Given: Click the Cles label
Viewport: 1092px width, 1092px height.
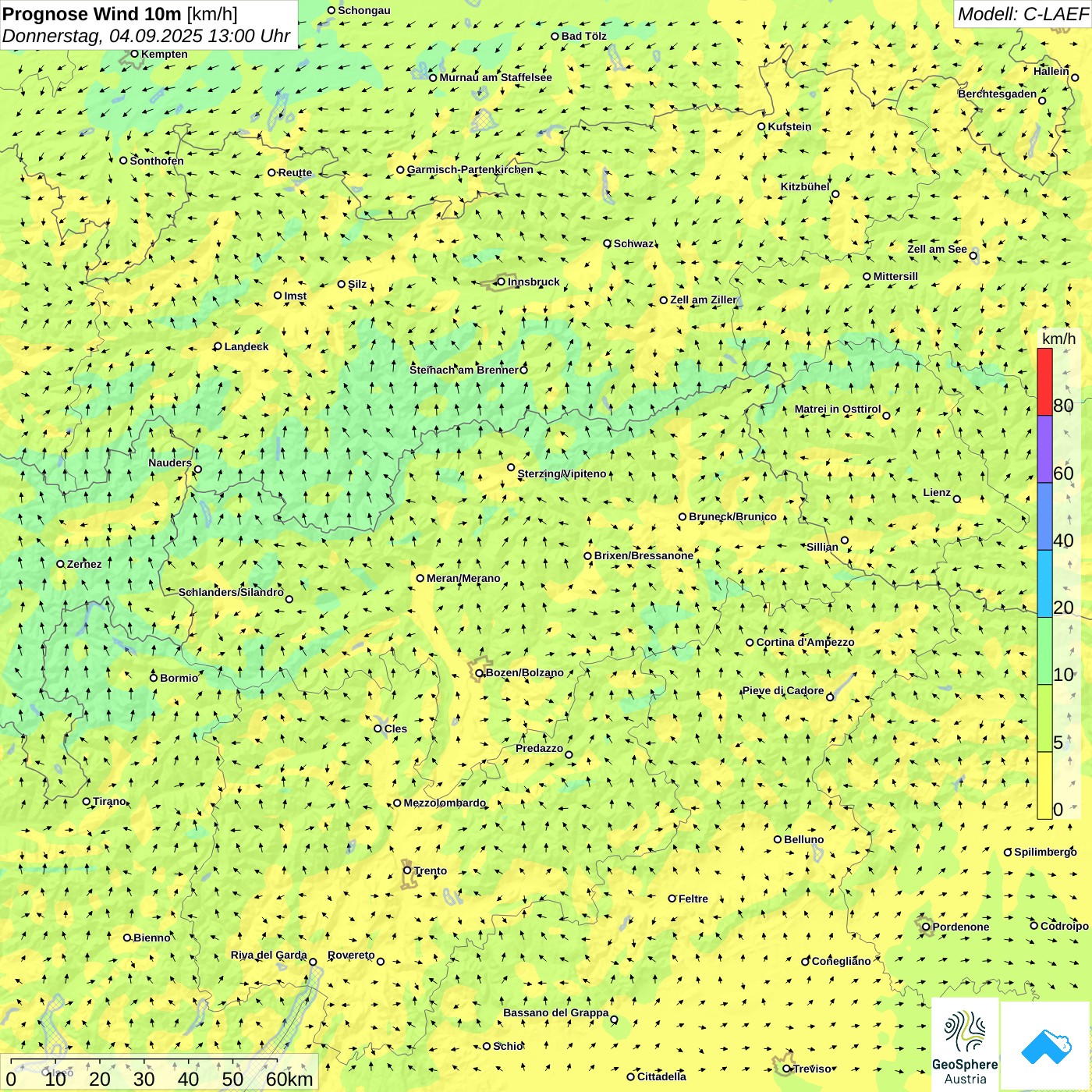Looking at the screenshot, I should pyautogui.click(x=395, y=729).
